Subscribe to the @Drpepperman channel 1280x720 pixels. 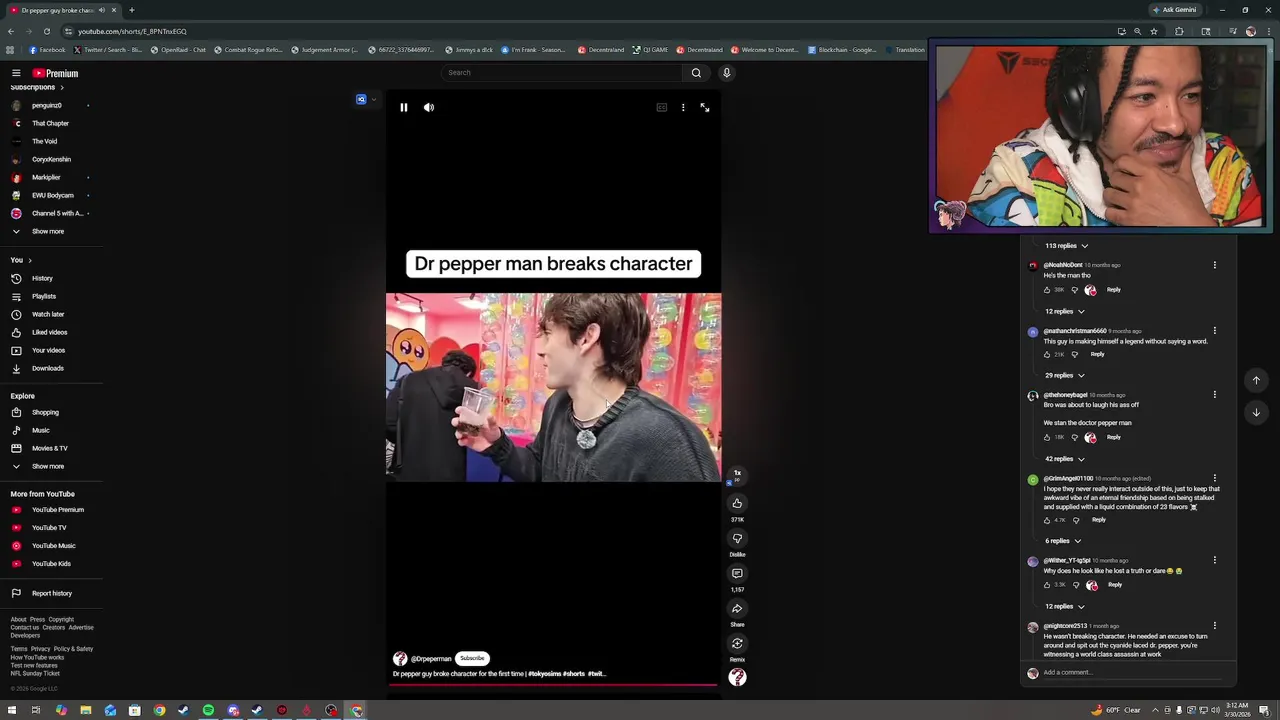click(472, 658)
